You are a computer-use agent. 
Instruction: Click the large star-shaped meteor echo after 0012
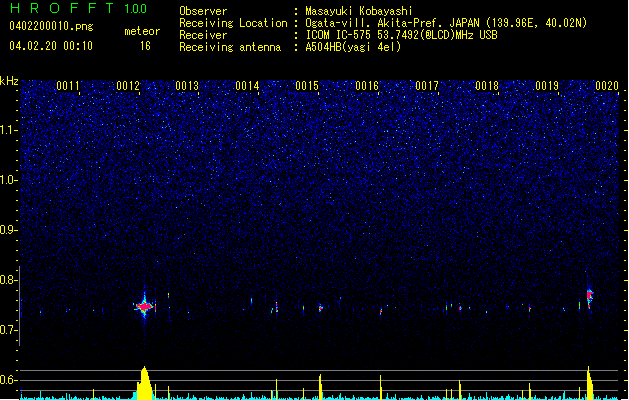pyautogui.click(x=144, y=307)
